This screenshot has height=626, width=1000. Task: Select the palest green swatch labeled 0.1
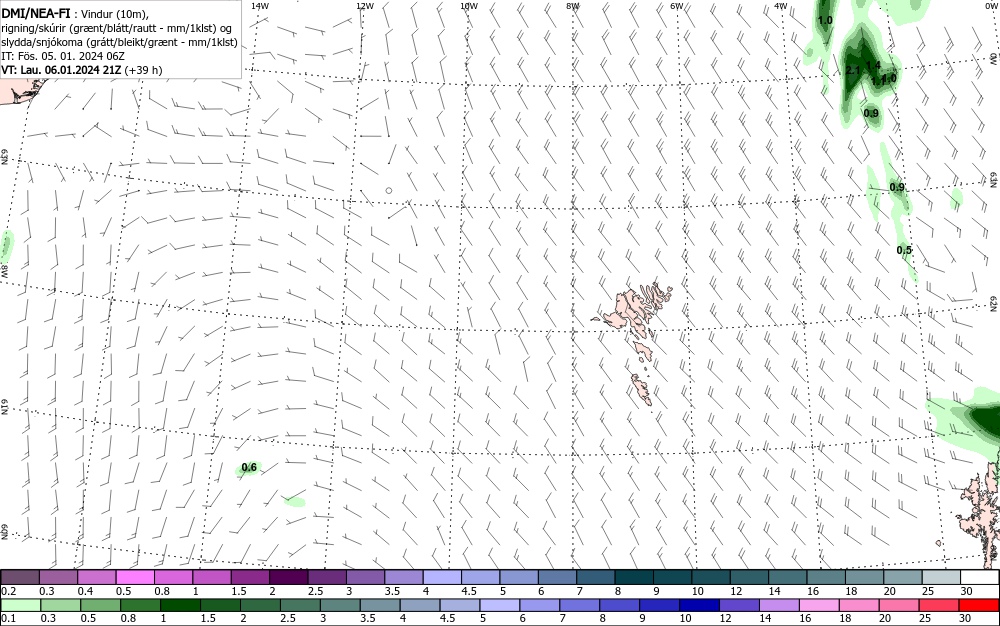21,605
